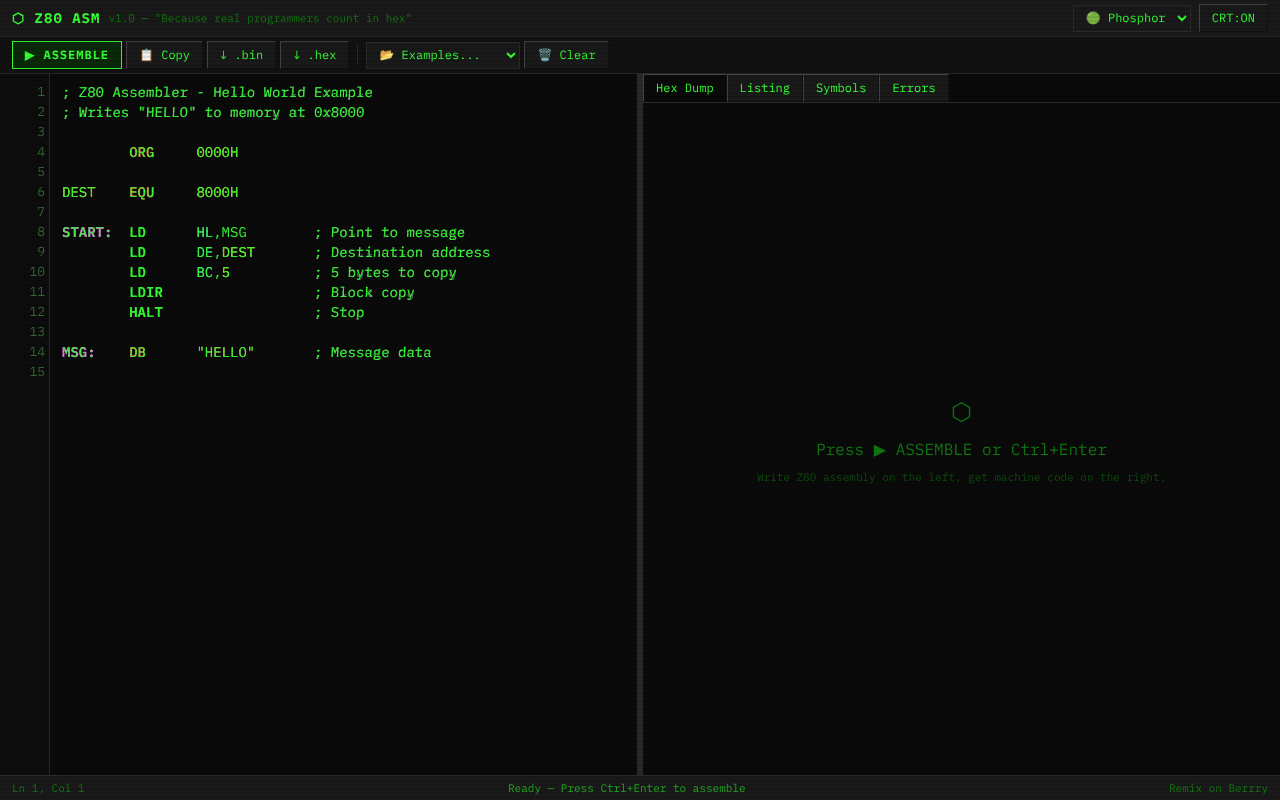Click the LDIR instruction
Screen dimensions: 1280x800
pyautogui.click(x=146, y=292)
